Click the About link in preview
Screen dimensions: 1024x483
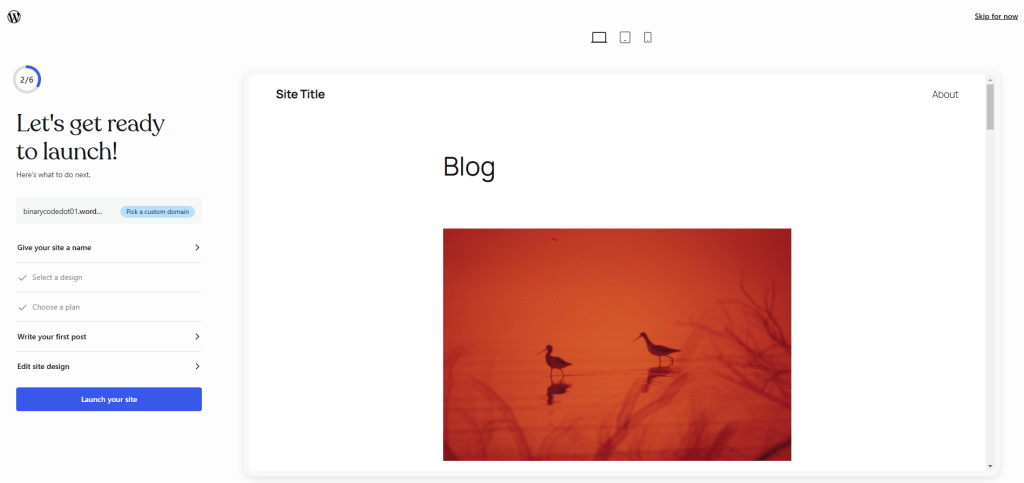945,95
